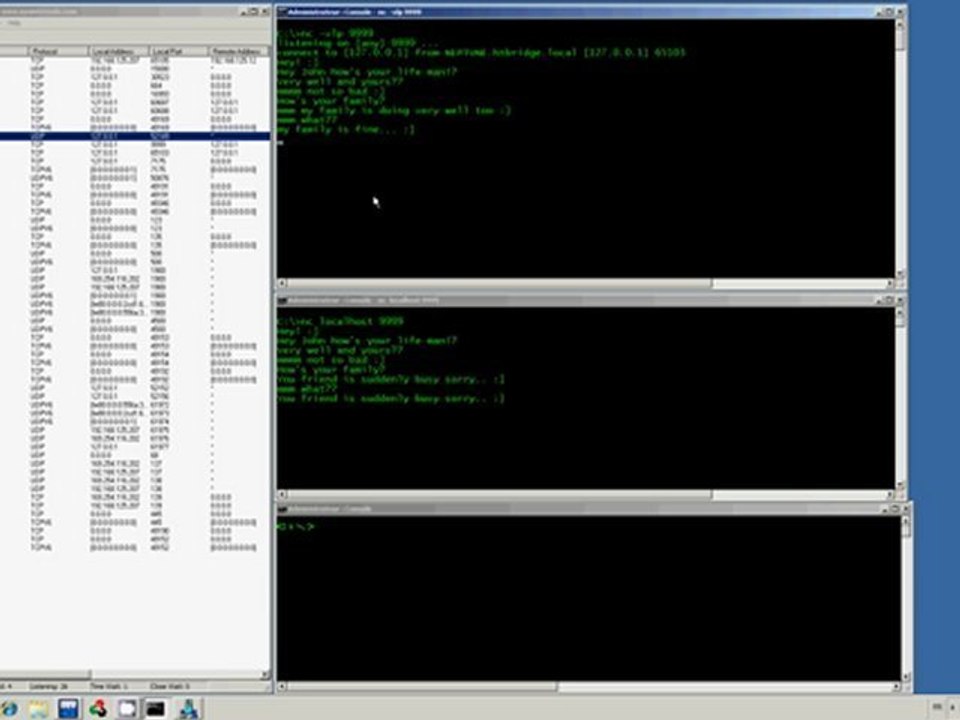The width and height of the screenshot is (960, 720).
Task: Click the 'nc localhost 9999' command line
Action: click(340, 321)
